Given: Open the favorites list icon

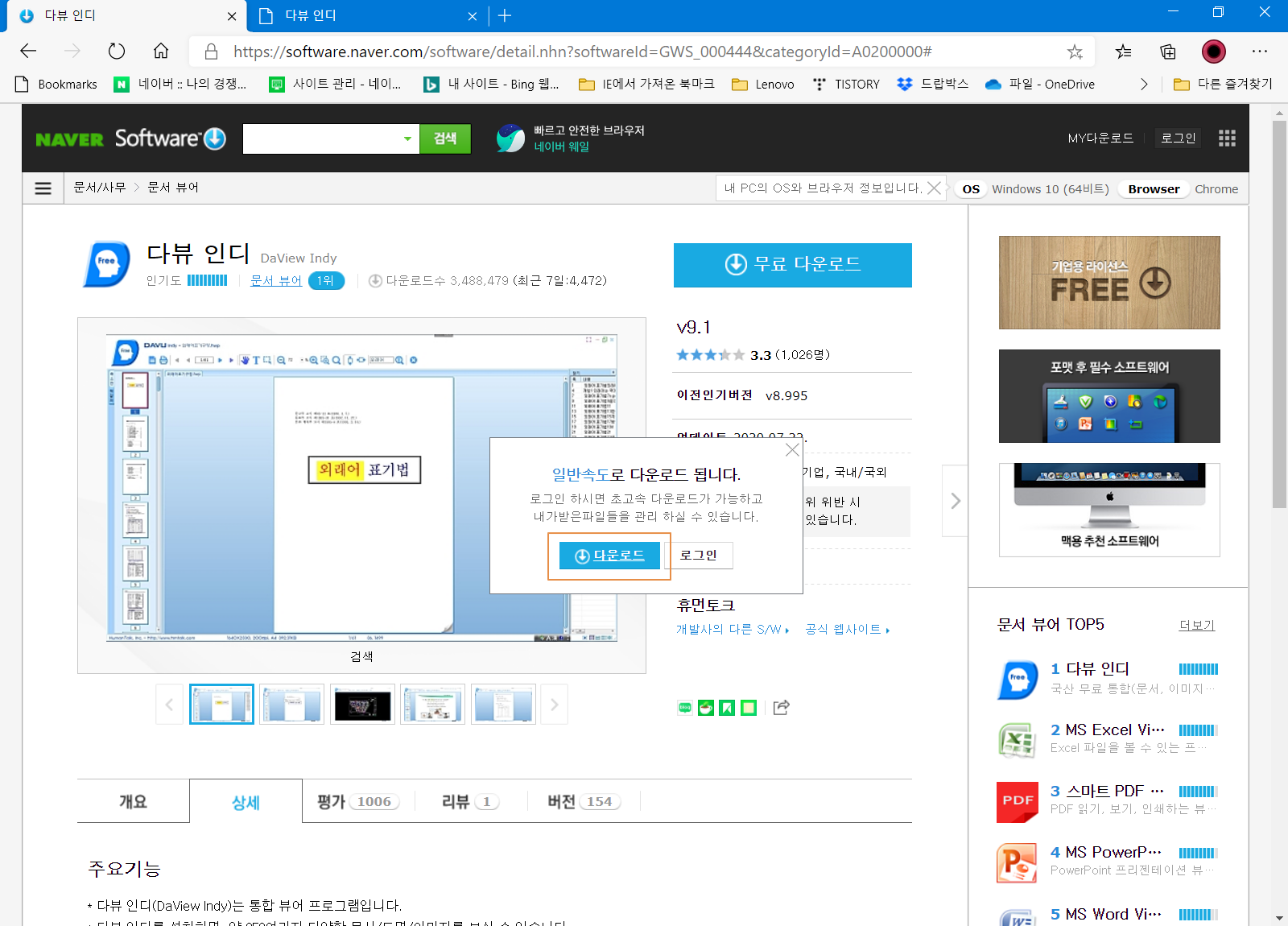Looking at the screenshot, I should tap(1123, 52).
